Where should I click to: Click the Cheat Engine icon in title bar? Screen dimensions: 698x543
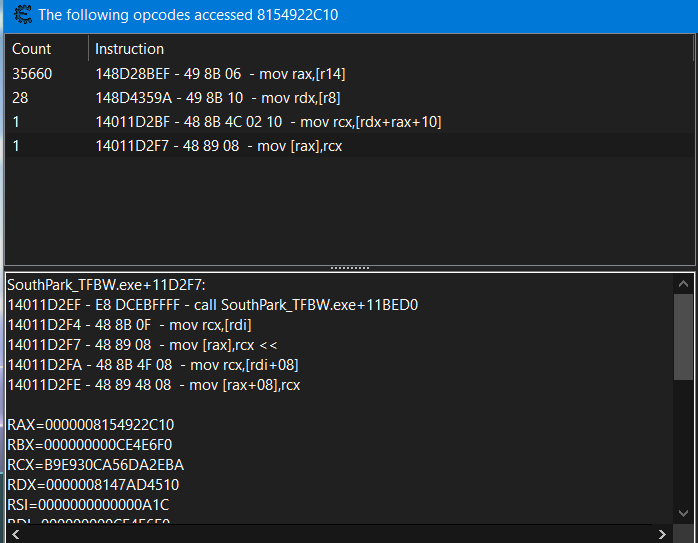coord(19,17)
